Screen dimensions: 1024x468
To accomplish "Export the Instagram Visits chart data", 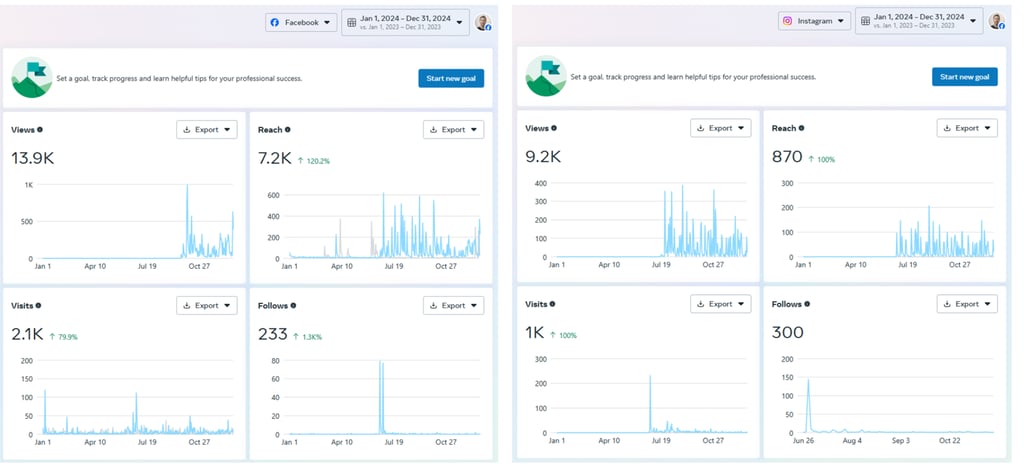I will [x=720, y=304].
